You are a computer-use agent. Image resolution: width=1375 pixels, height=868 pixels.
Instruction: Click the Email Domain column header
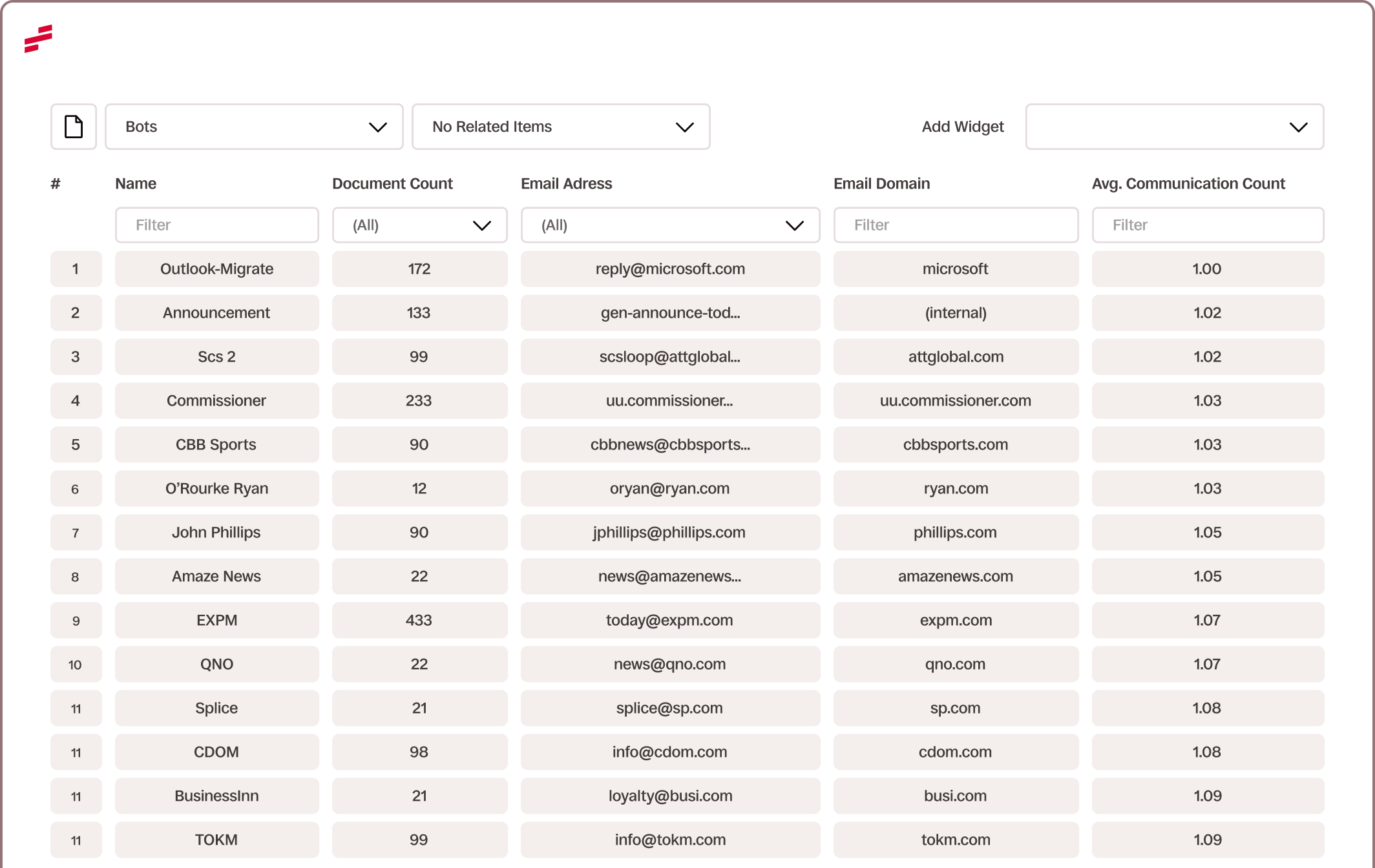pos(881,183)
